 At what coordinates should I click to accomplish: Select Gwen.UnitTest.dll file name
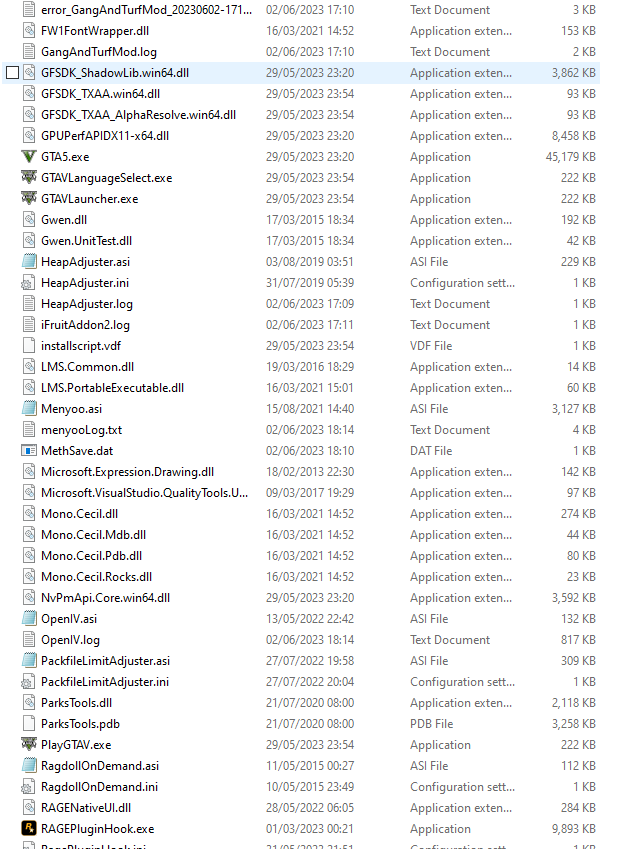(86, 241)
